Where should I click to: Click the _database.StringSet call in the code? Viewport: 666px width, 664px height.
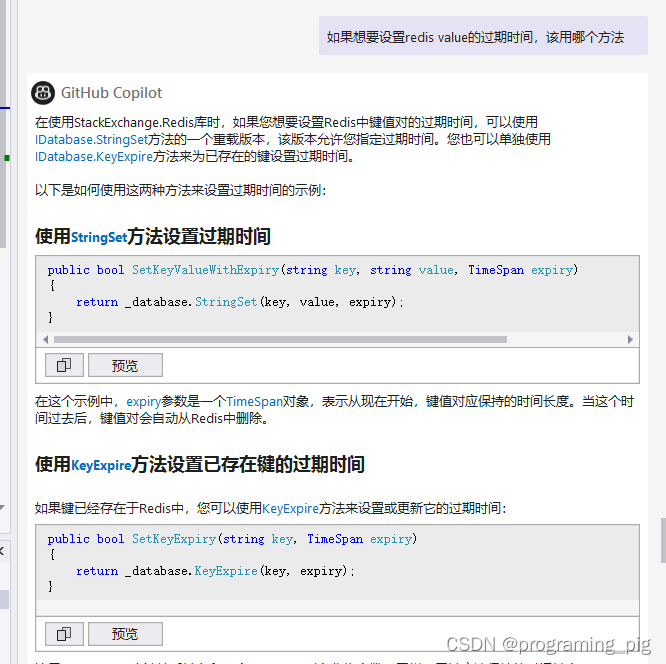191,302
